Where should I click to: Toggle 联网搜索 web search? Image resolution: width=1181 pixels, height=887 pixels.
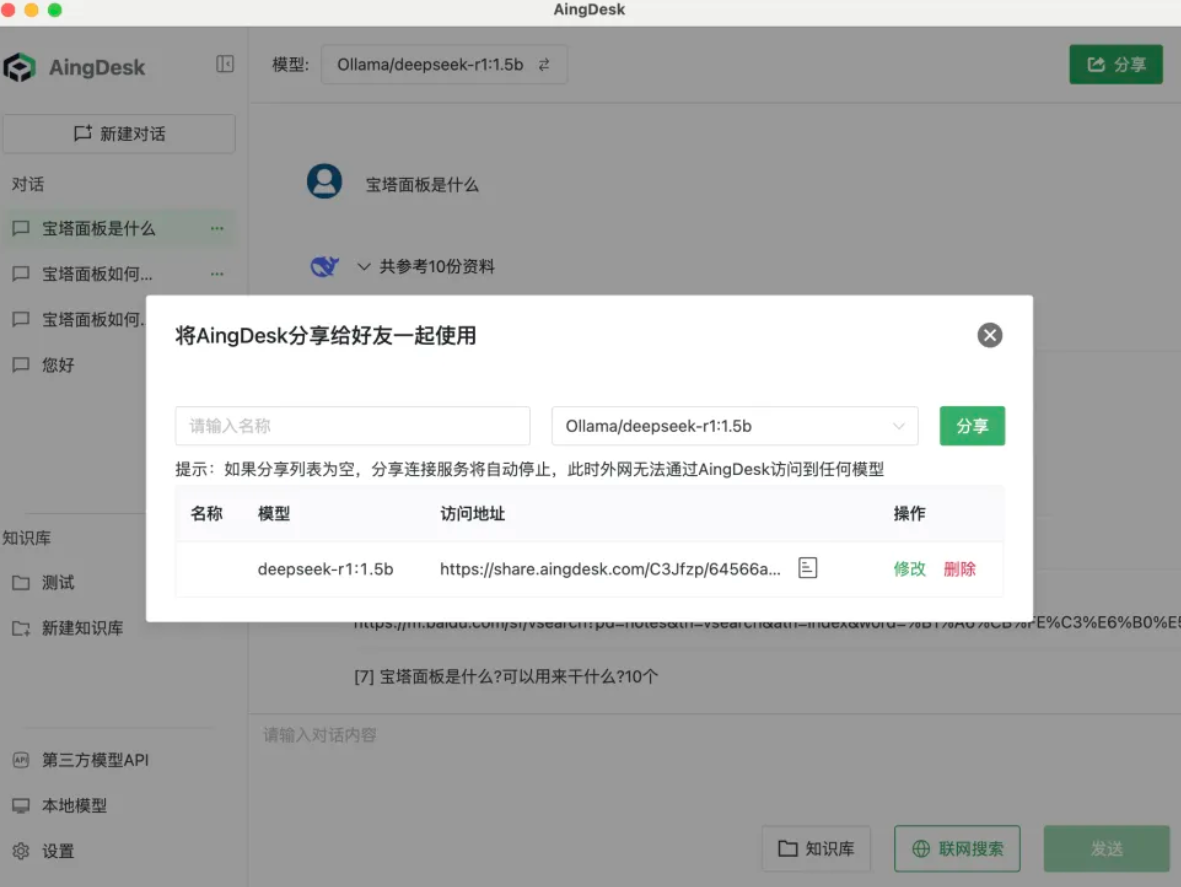(957, 849)
